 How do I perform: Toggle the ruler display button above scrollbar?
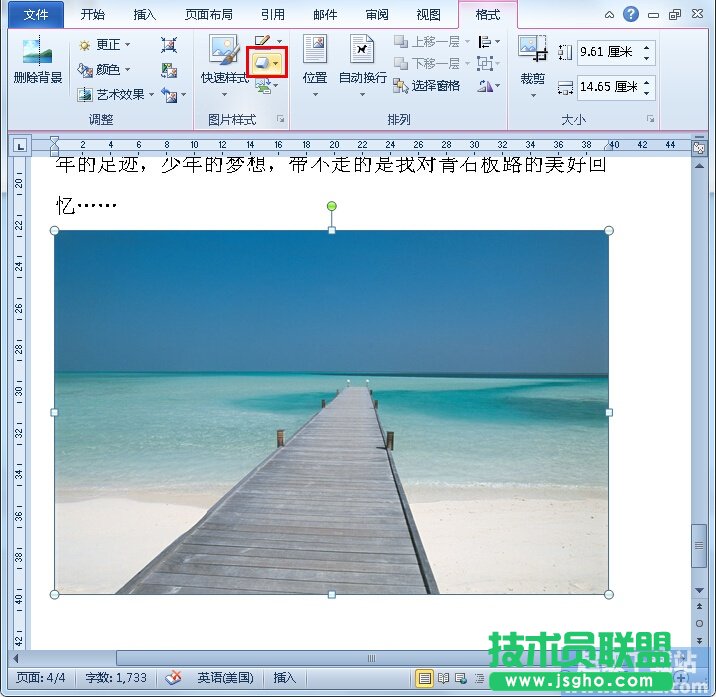699,148
